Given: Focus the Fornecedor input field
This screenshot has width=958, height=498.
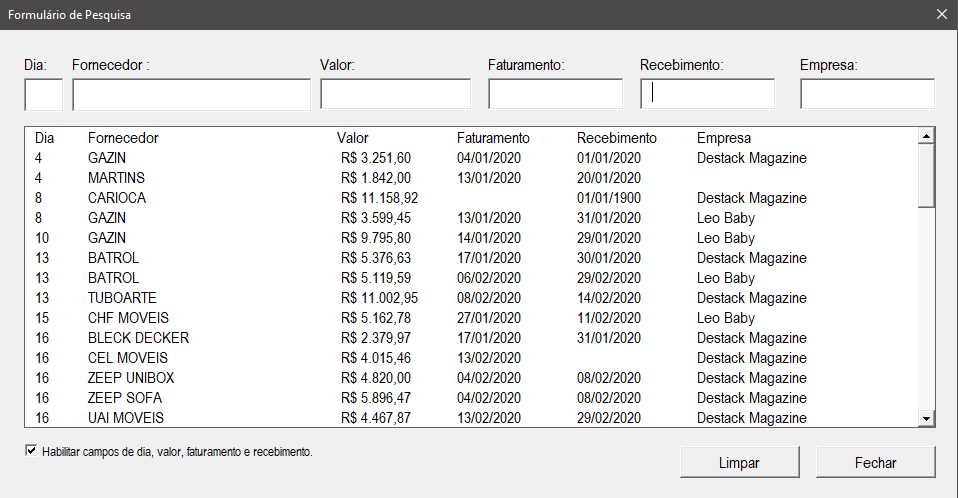Looking at the screenshot, I should pos(191,95).
